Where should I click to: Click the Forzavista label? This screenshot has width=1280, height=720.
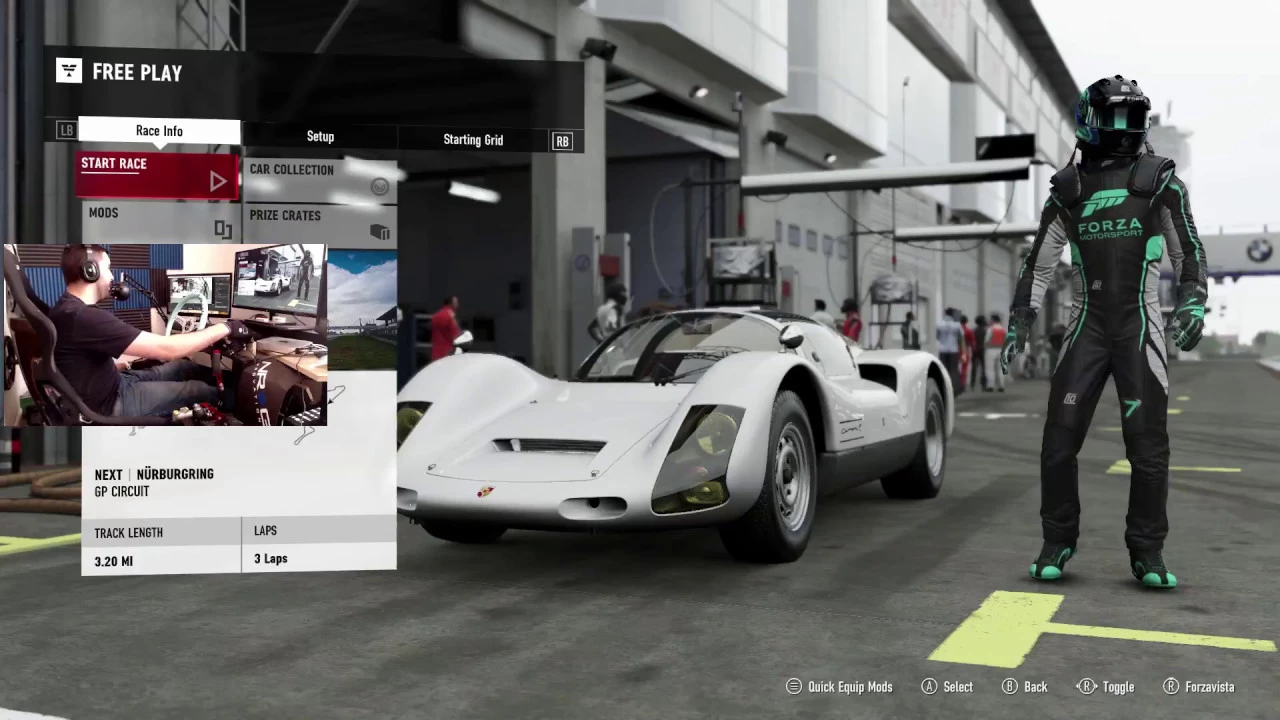coord(1210,687)
